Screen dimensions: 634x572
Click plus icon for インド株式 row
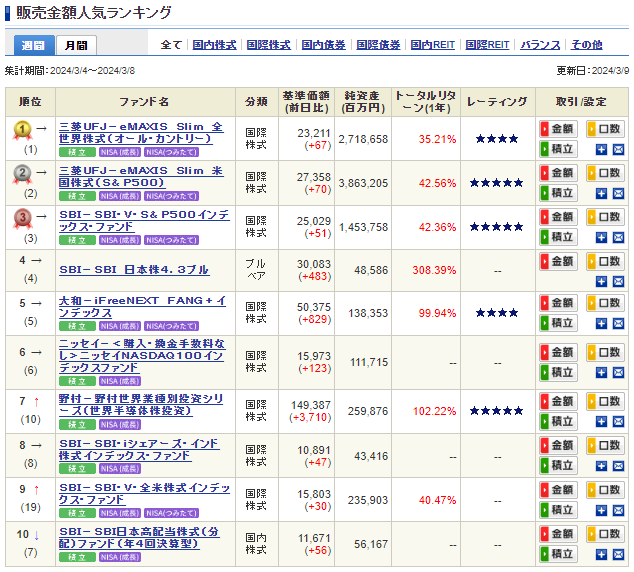[x=601, y=466]
